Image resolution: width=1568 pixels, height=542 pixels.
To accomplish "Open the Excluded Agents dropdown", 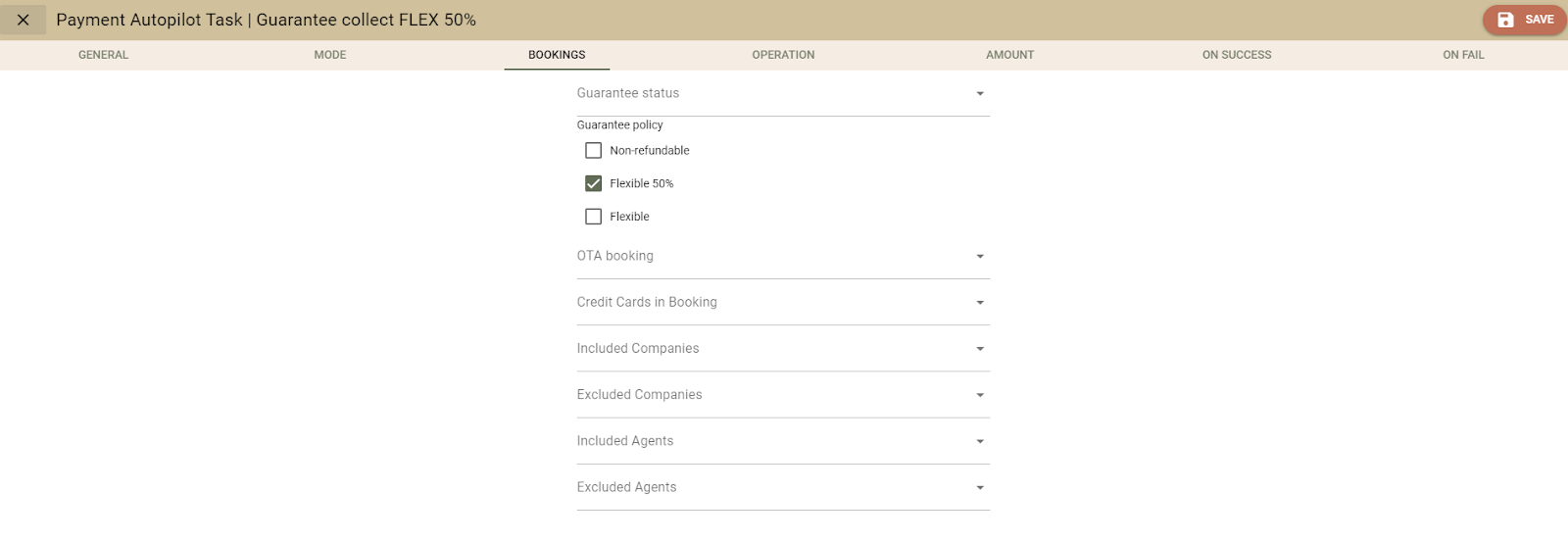I will [x=782, y=487].
